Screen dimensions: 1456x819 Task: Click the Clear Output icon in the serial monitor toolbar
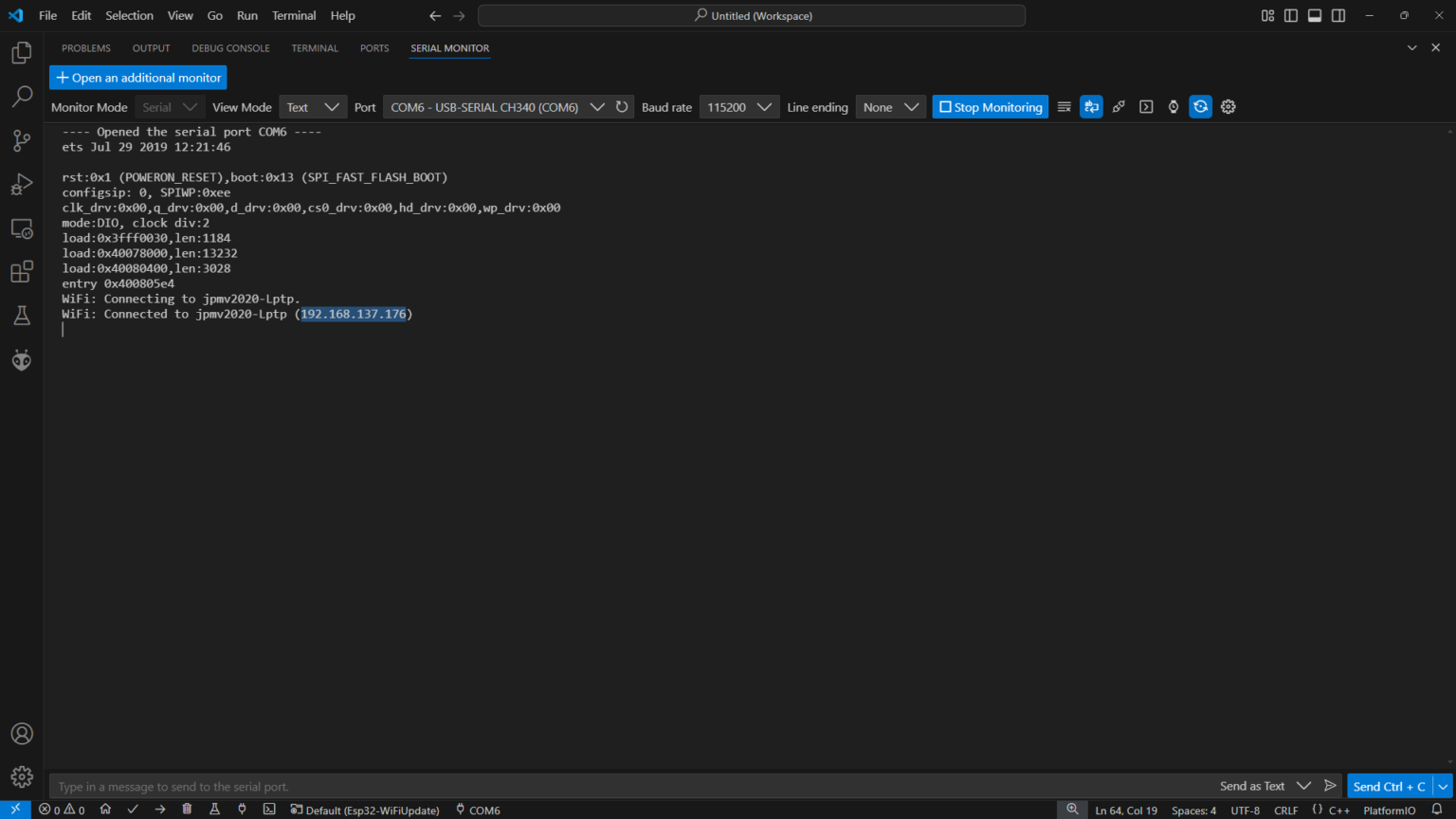point(1065,107)
